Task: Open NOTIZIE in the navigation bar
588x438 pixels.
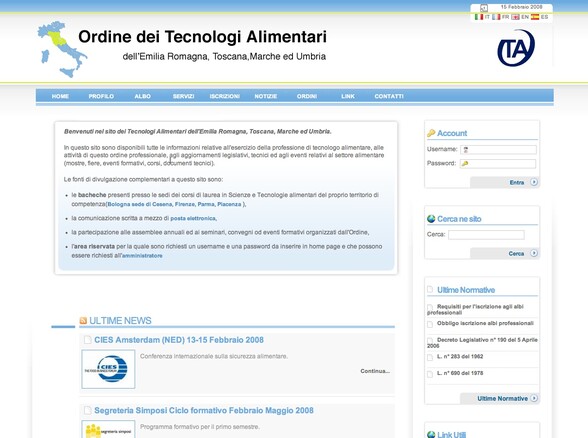Action: pyautogui.click(x=266, y=96)
